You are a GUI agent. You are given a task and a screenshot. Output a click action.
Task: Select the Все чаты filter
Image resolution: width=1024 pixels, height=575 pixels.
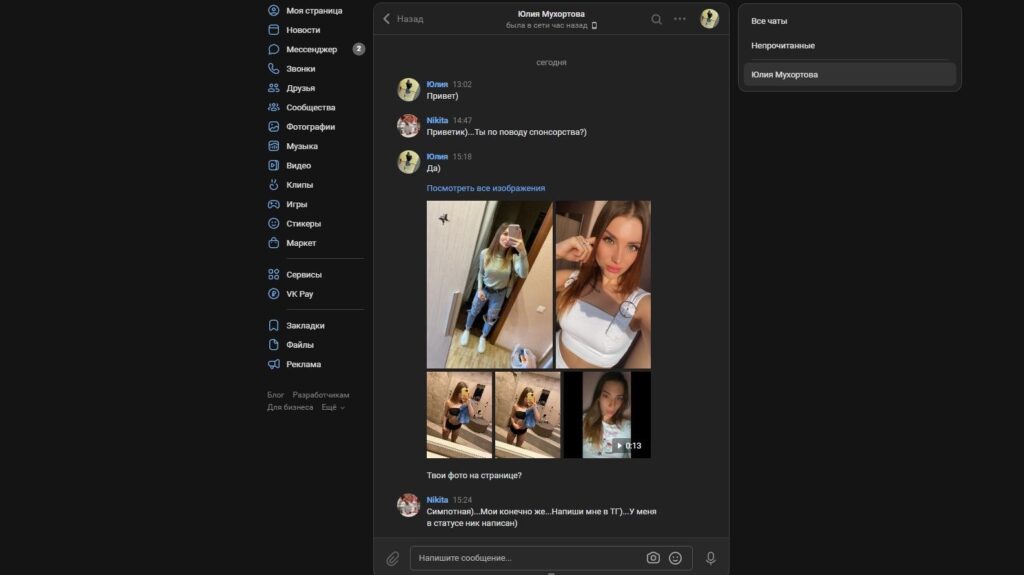[769, 21]
